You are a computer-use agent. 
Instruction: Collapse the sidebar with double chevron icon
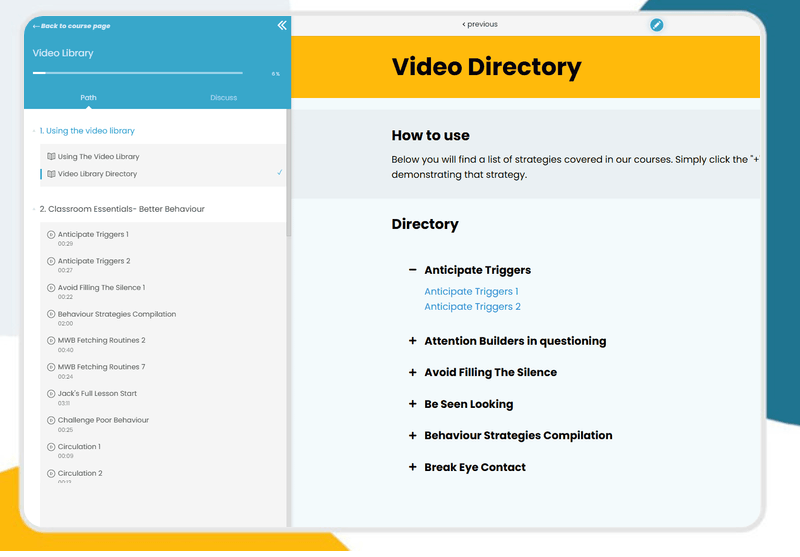[x=282, y=26]
